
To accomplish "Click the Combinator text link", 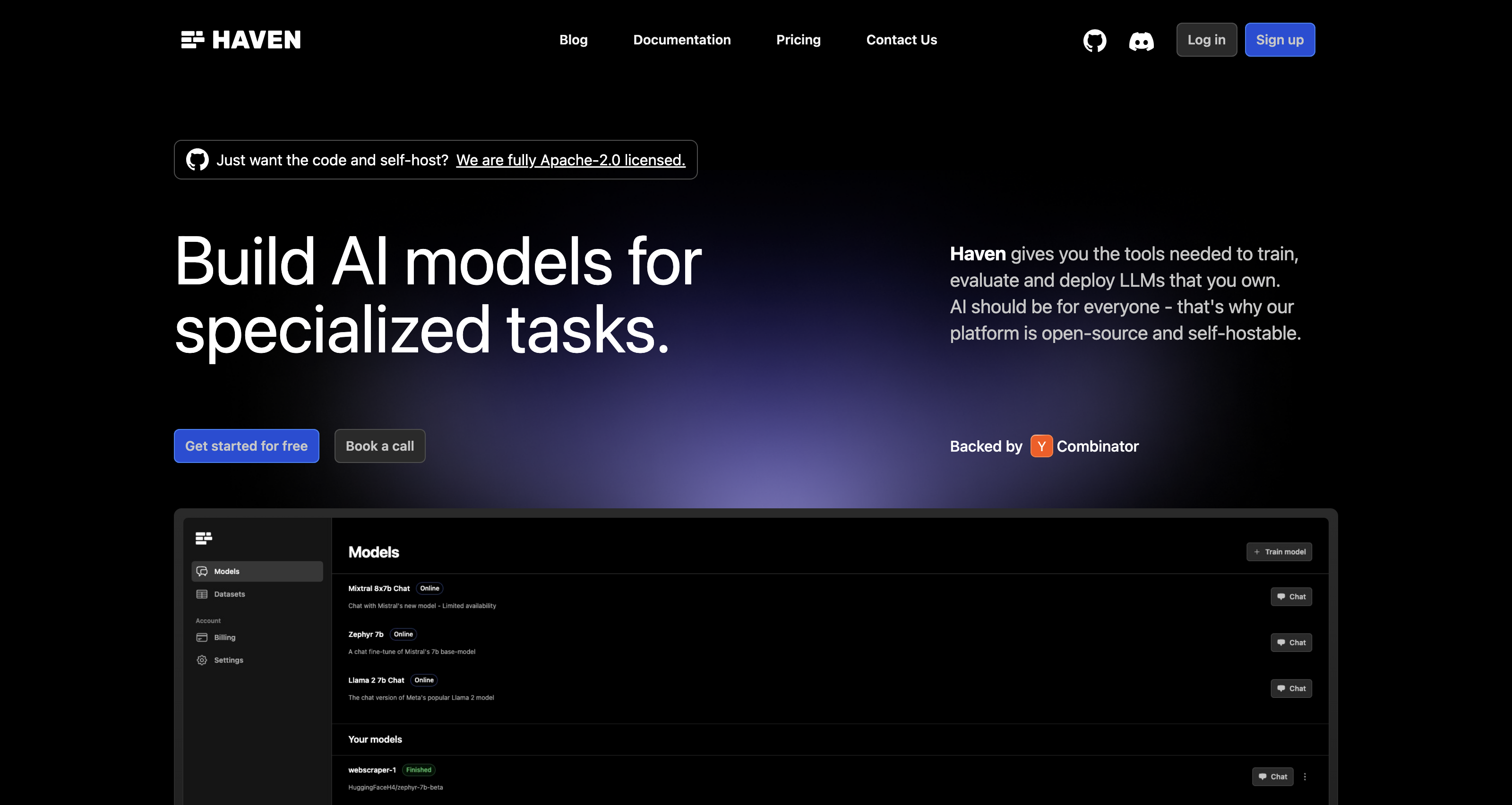I will [1098, 446].
